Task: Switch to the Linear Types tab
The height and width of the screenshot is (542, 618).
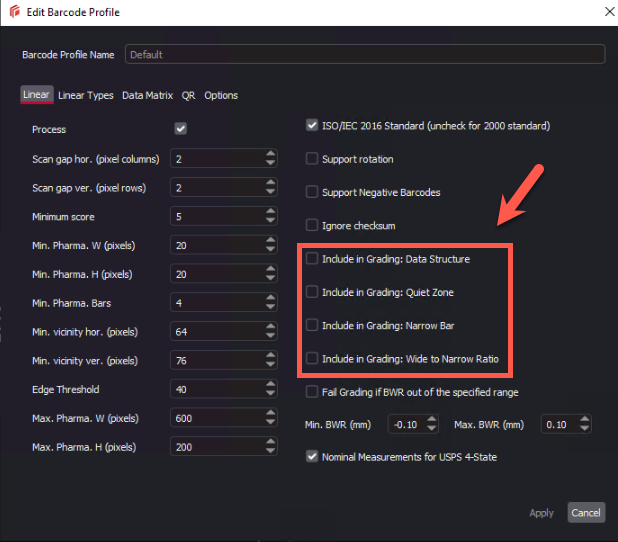Action: tap(86, 96)
